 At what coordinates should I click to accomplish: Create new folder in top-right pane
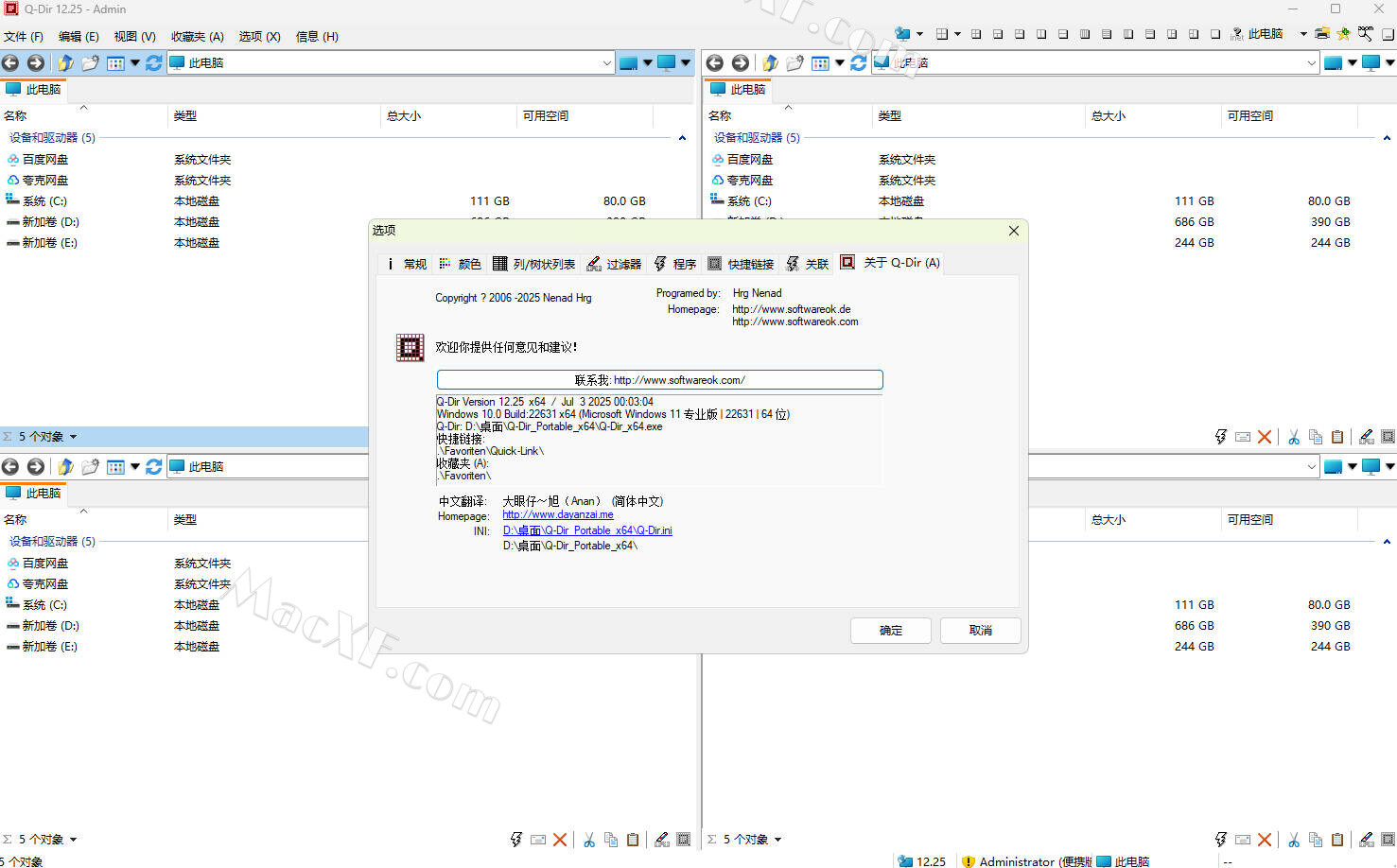pos(795,63)
